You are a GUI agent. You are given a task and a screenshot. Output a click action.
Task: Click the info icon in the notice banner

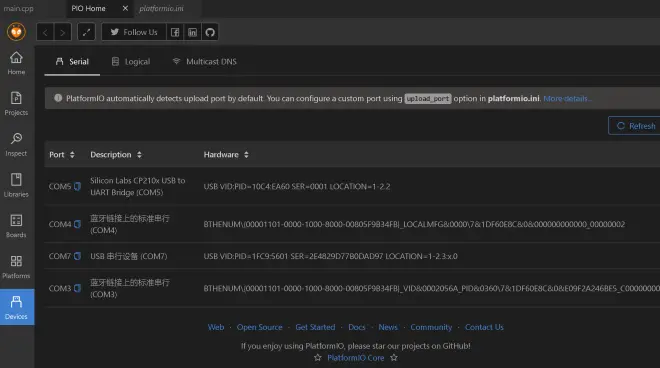(58, 98)
